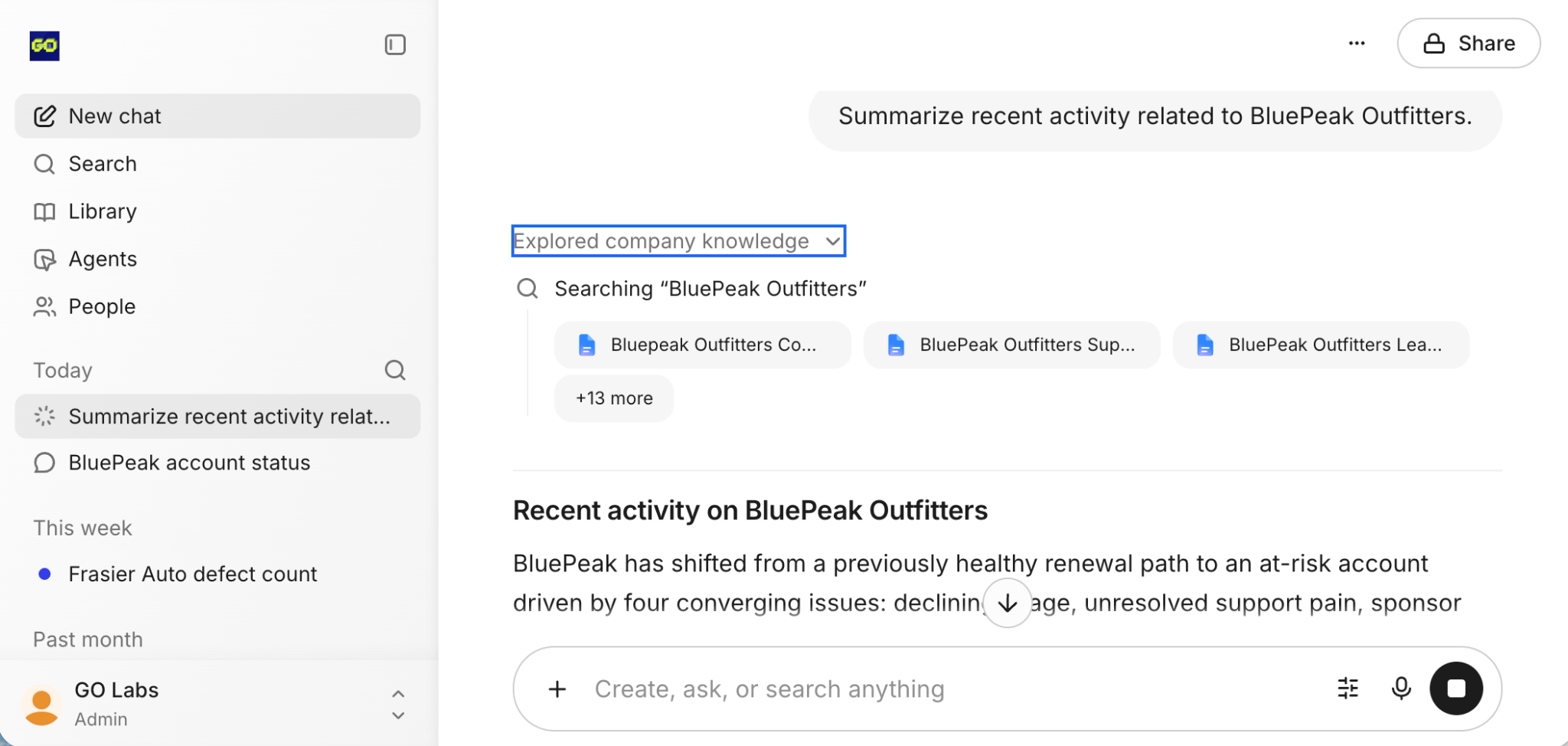
Task: Go to the Agents page
Action: [217, 259]
